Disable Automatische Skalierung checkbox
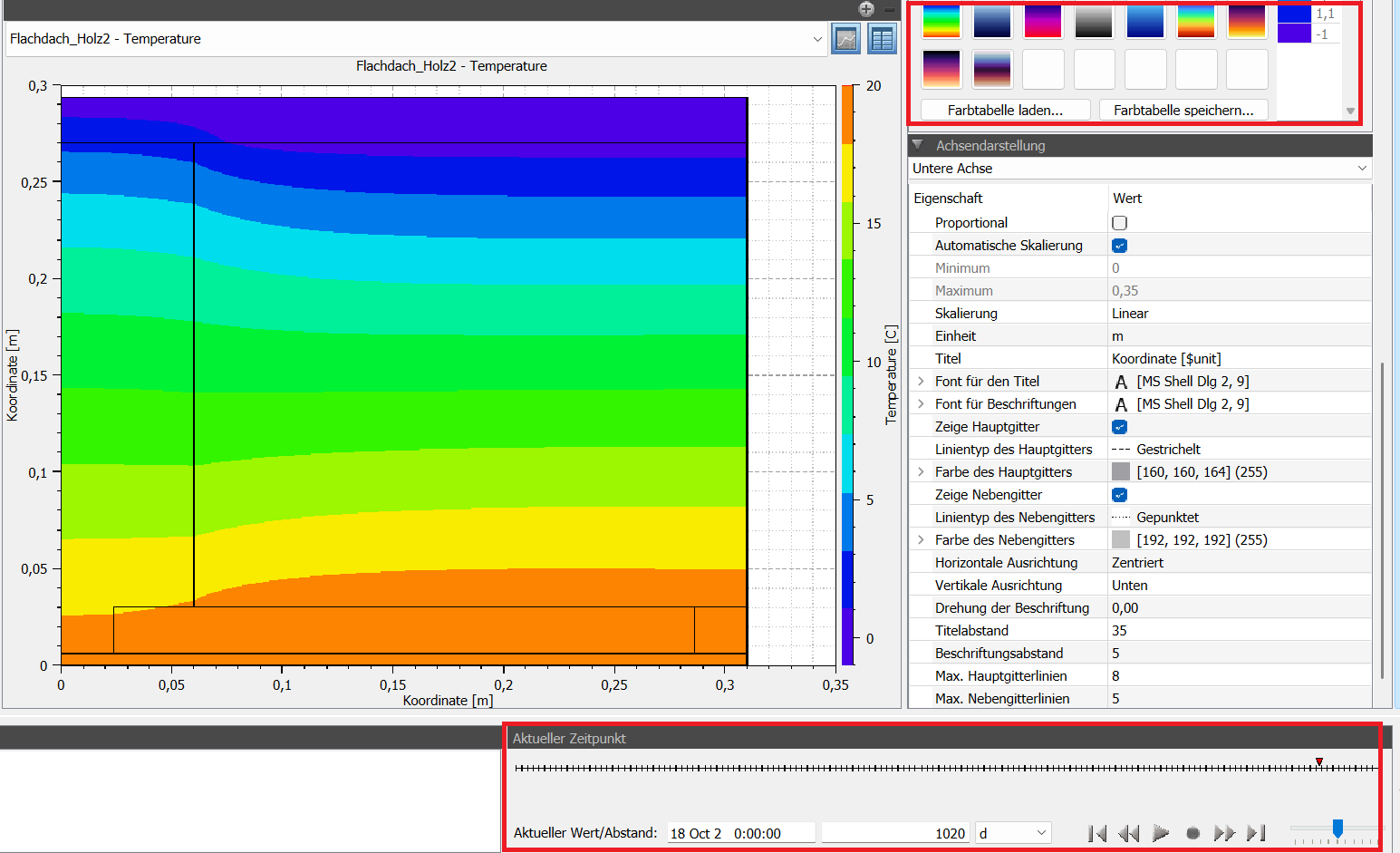Viewport: 1400px width, 853px height. pyautogui.click(x=1120, y=246)
